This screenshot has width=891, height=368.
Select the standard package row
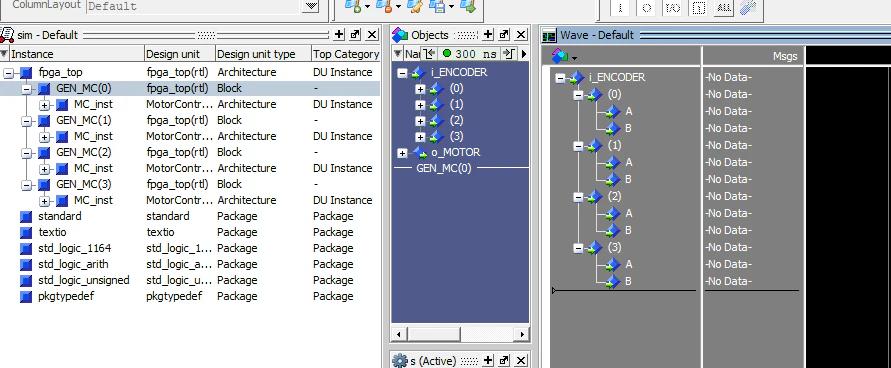point(190,216)
